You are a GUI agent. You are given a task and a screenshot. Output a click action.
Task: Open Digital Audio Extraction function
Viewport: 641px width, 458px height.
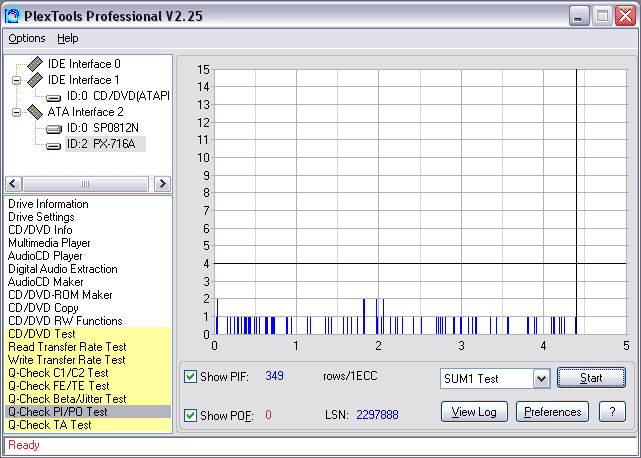(63, 269)
